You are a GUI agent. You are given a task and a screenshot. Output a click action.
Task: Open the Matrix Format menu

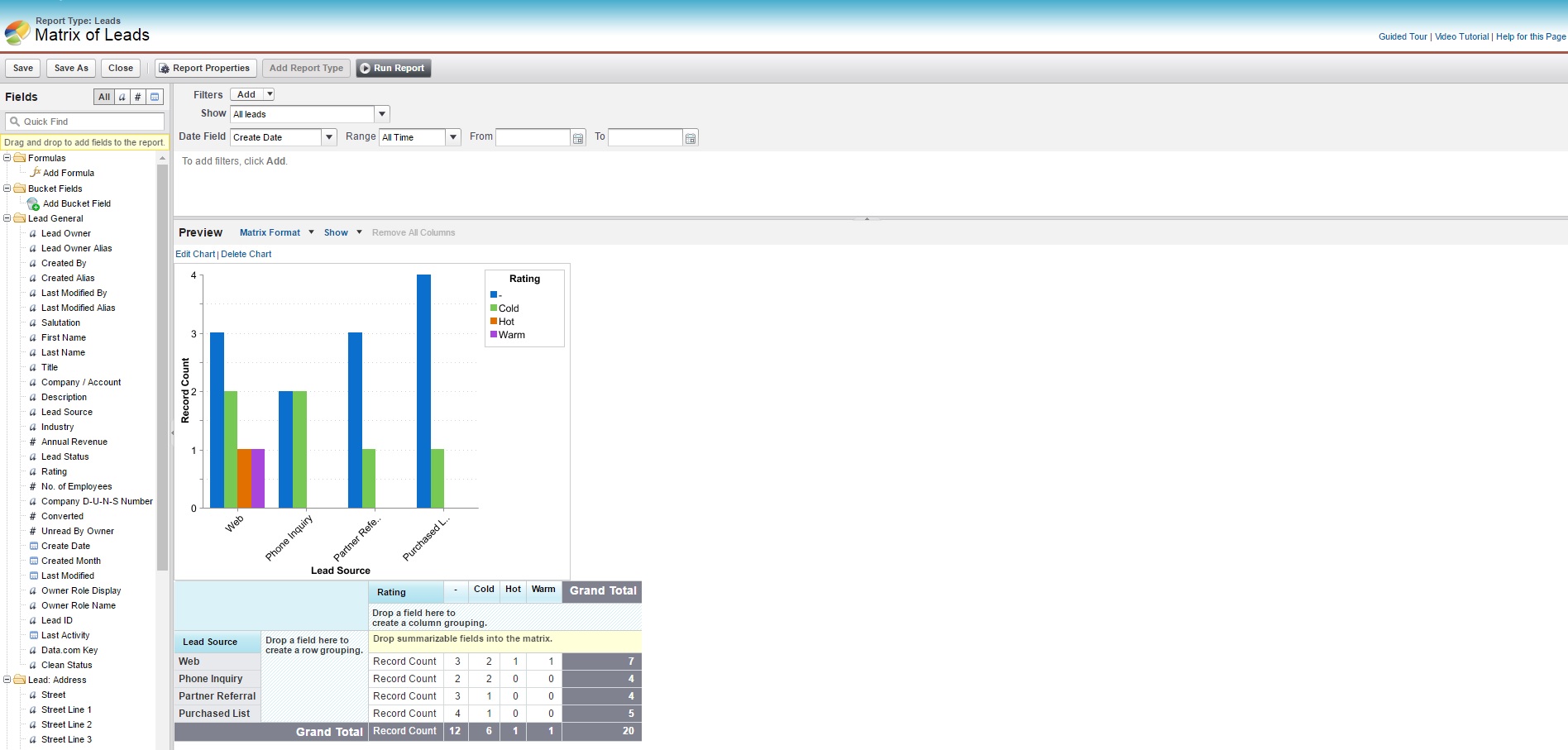277,232
